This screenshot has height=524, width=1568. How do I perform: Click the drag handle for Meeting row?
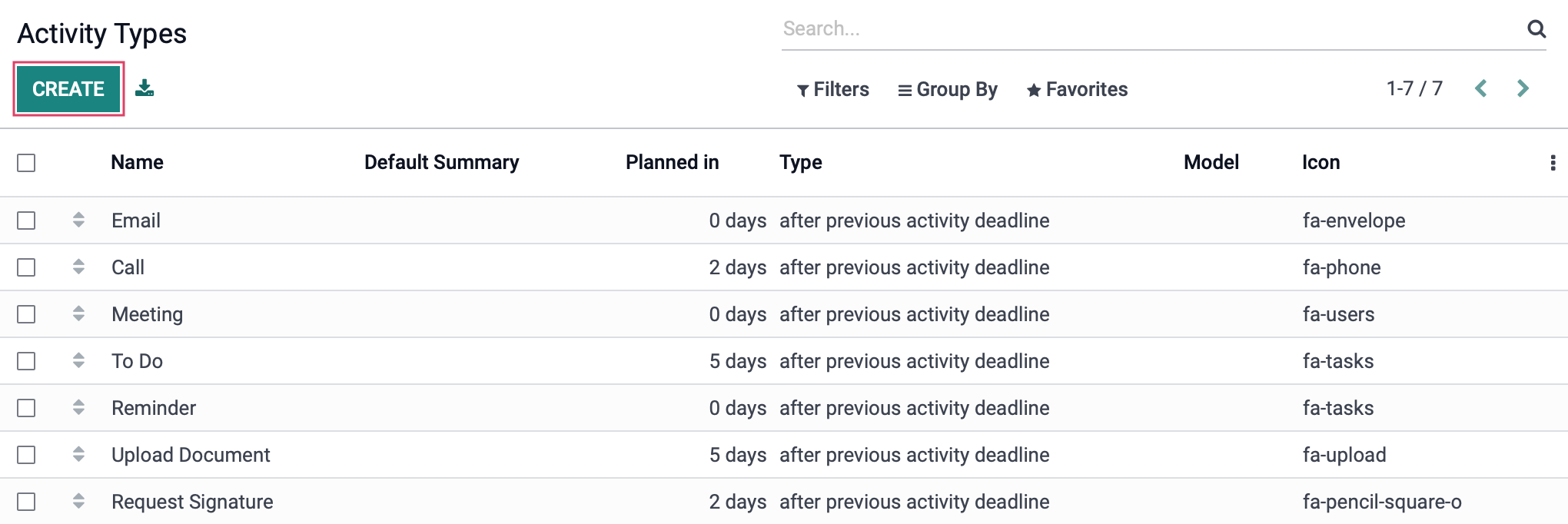78,314
